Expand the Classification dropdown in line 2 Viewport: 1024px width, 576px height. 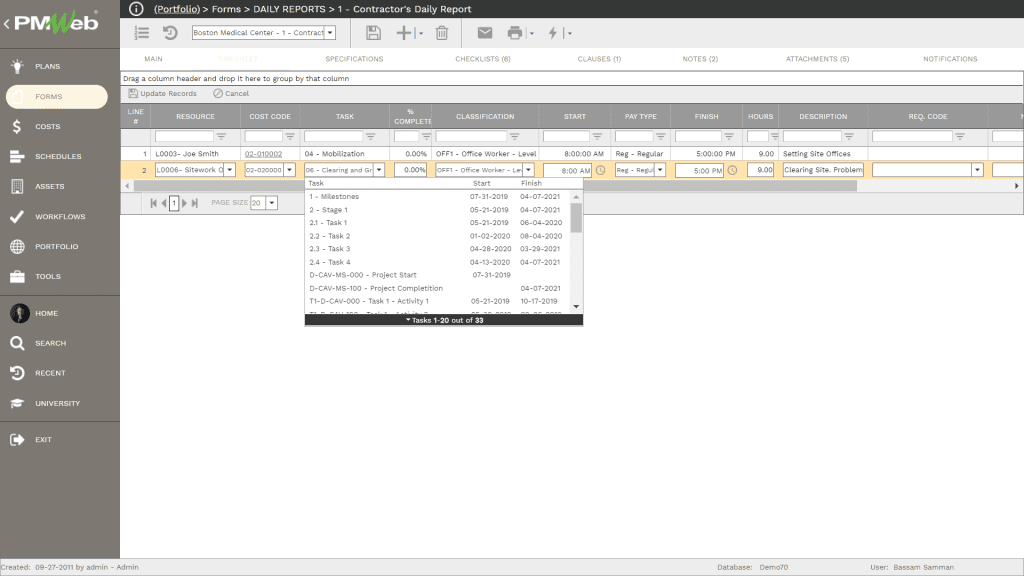[x=528, y=170]
